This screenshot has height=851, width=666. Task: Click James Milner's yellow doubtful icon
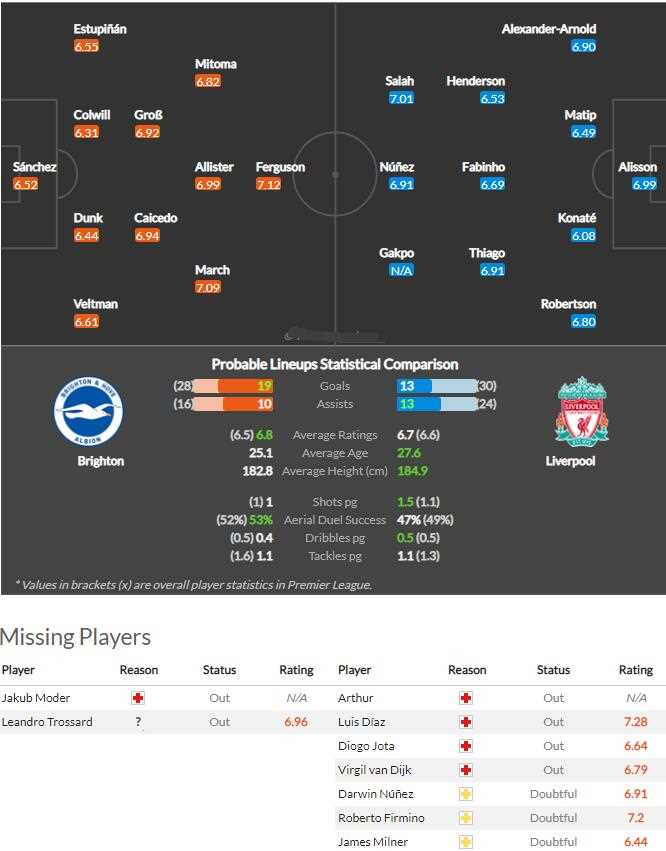click(x=466, y=842)
